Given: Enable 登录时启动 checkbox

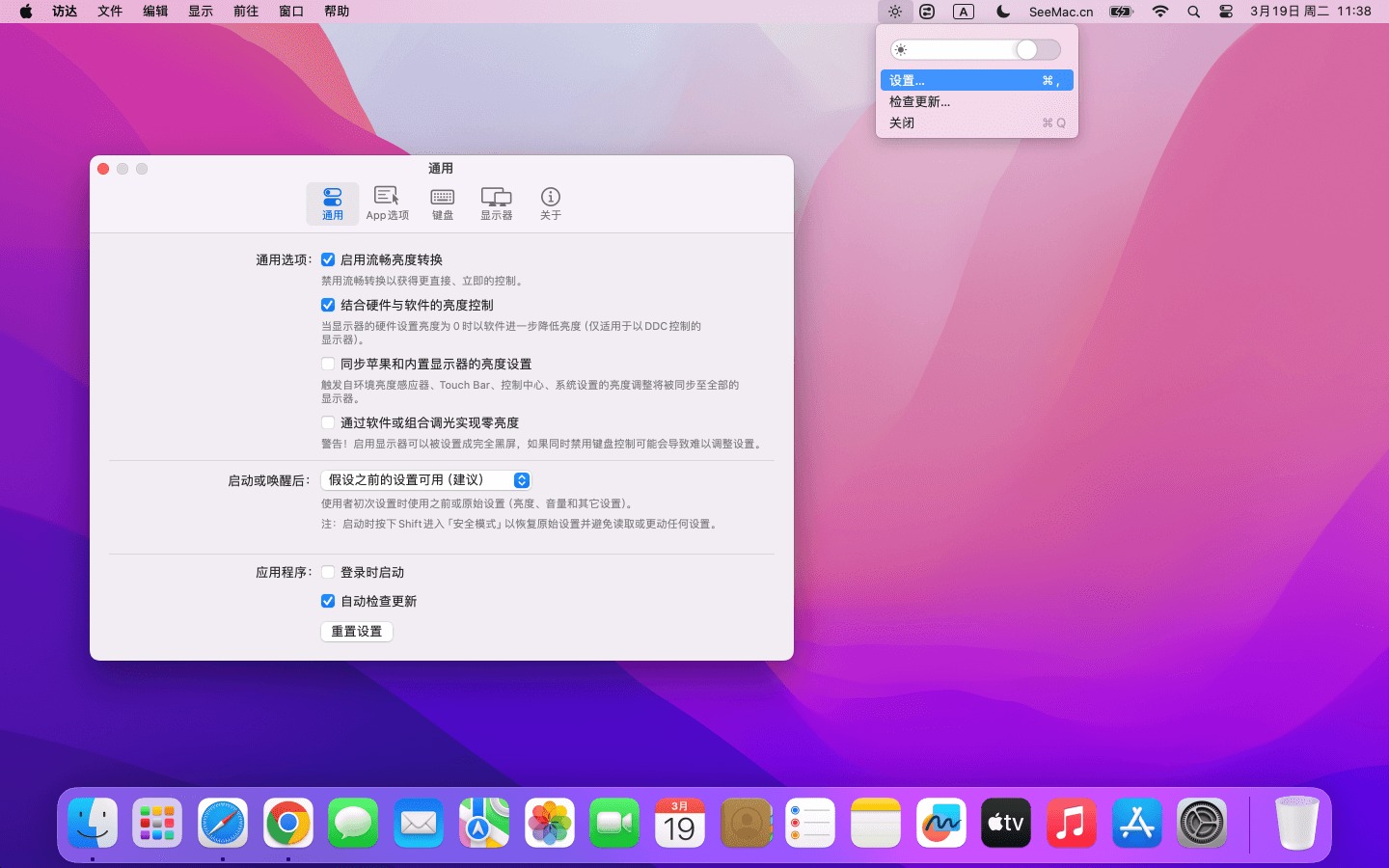Looking at the screenshot, I should pos(328,572).
